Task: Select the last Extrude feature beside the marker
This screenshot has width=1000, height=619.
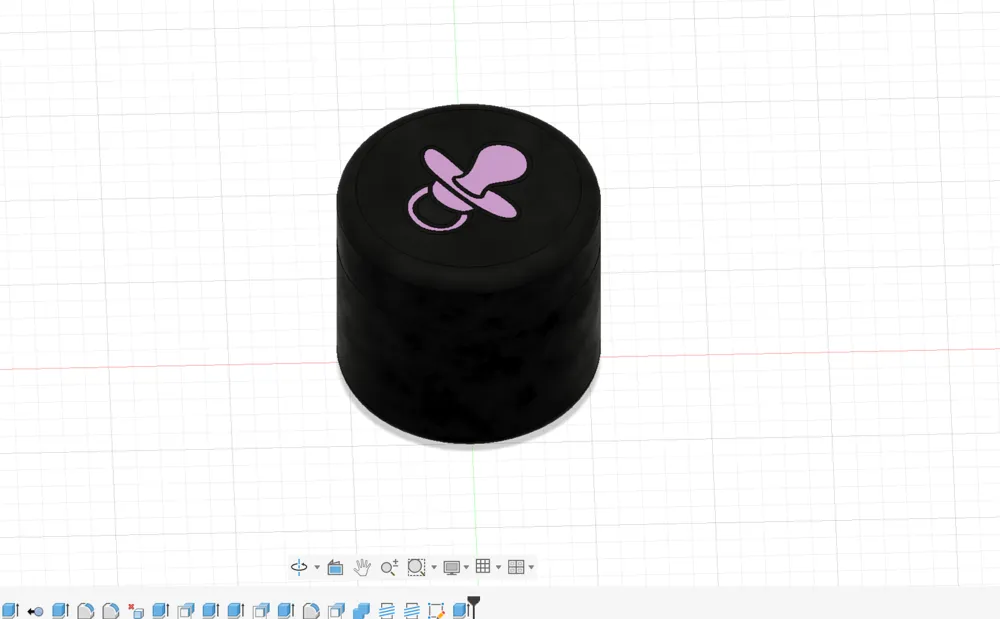Action: [460, 611]
